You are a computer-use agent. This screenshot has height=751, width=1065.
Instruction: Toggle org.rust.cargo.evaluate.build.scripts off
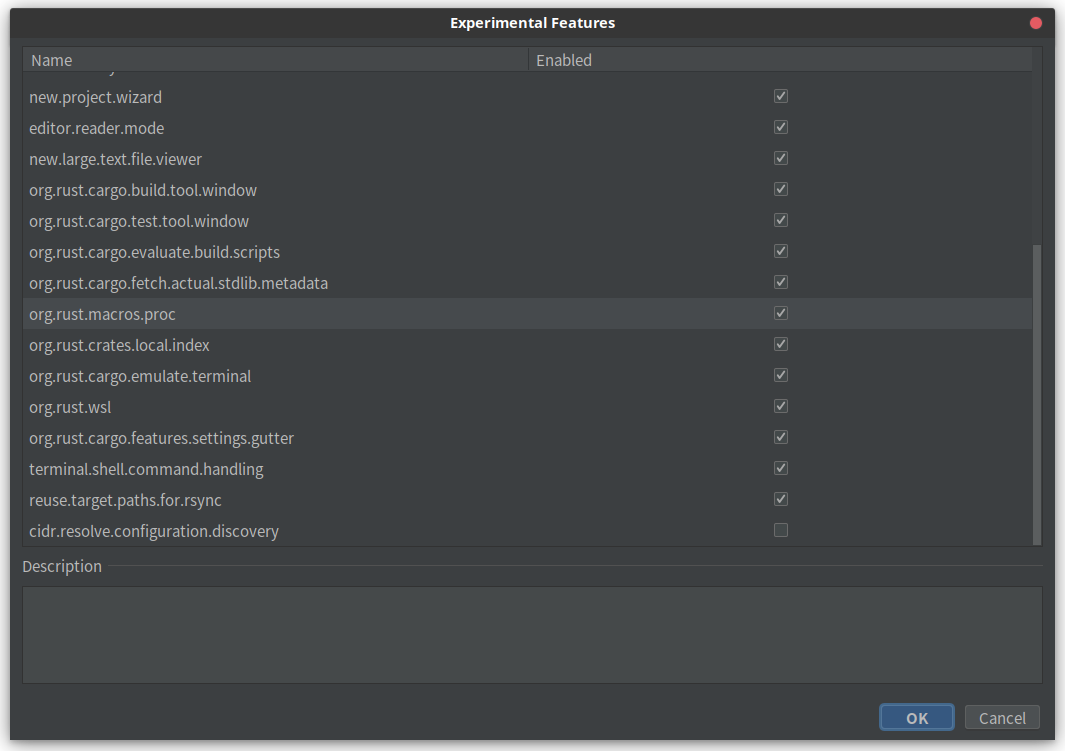(x=780, y=250)
